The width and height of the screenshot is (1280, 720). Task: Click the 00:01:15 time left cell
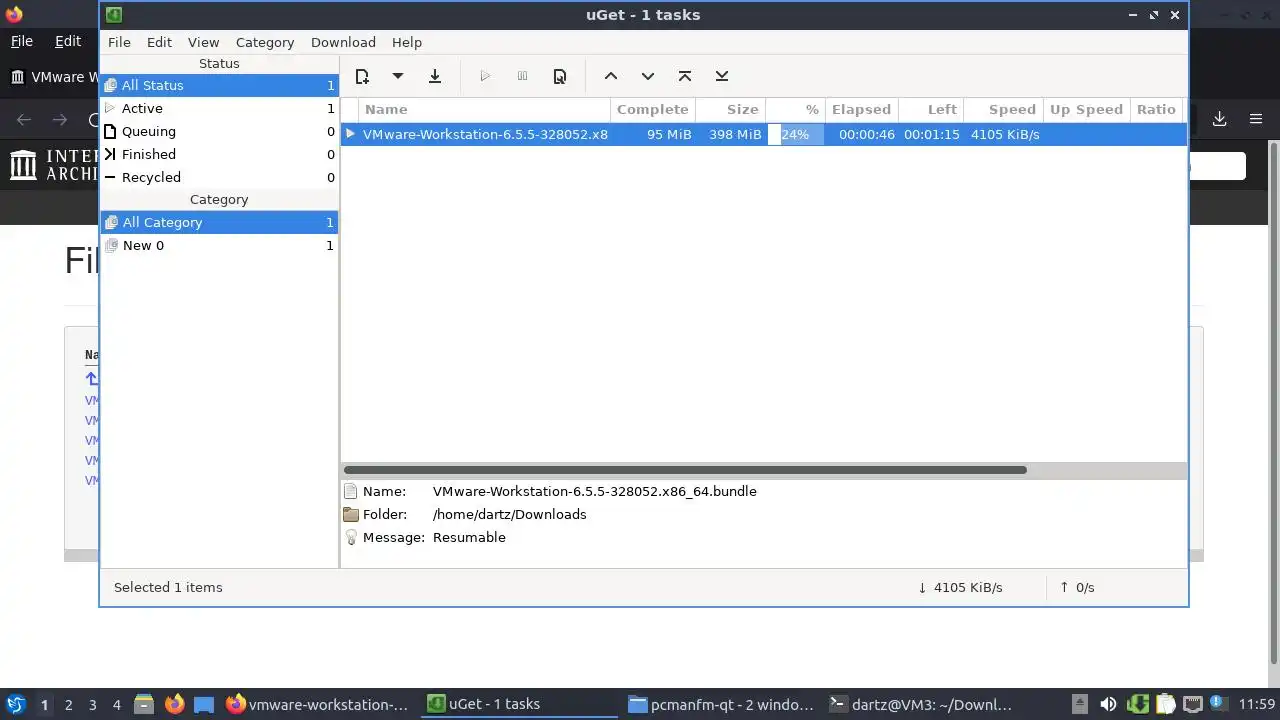click(x=932, y=134)
